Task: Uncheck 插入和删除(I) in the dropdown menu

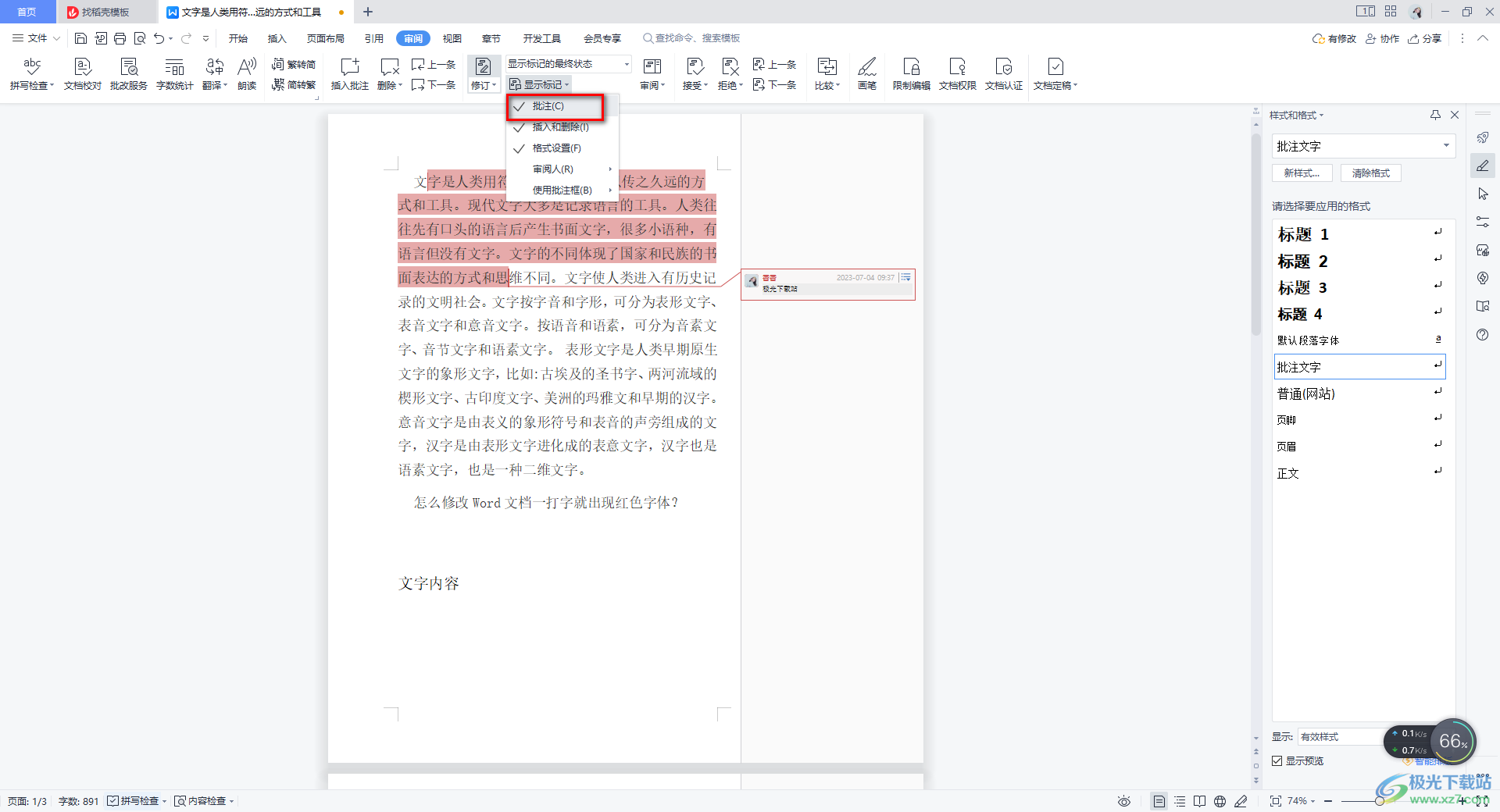Action: [x=562, y=127]
